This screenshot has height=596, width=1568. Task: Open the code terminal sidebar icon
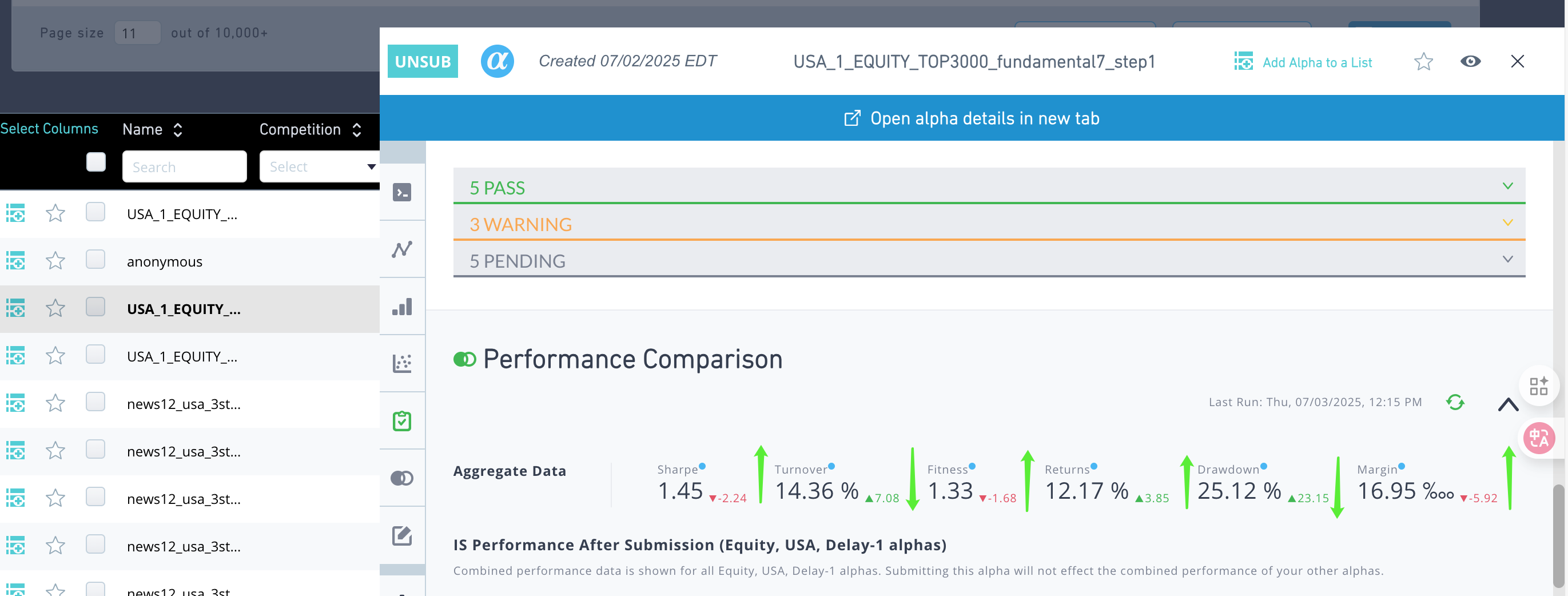click(402, 192)
